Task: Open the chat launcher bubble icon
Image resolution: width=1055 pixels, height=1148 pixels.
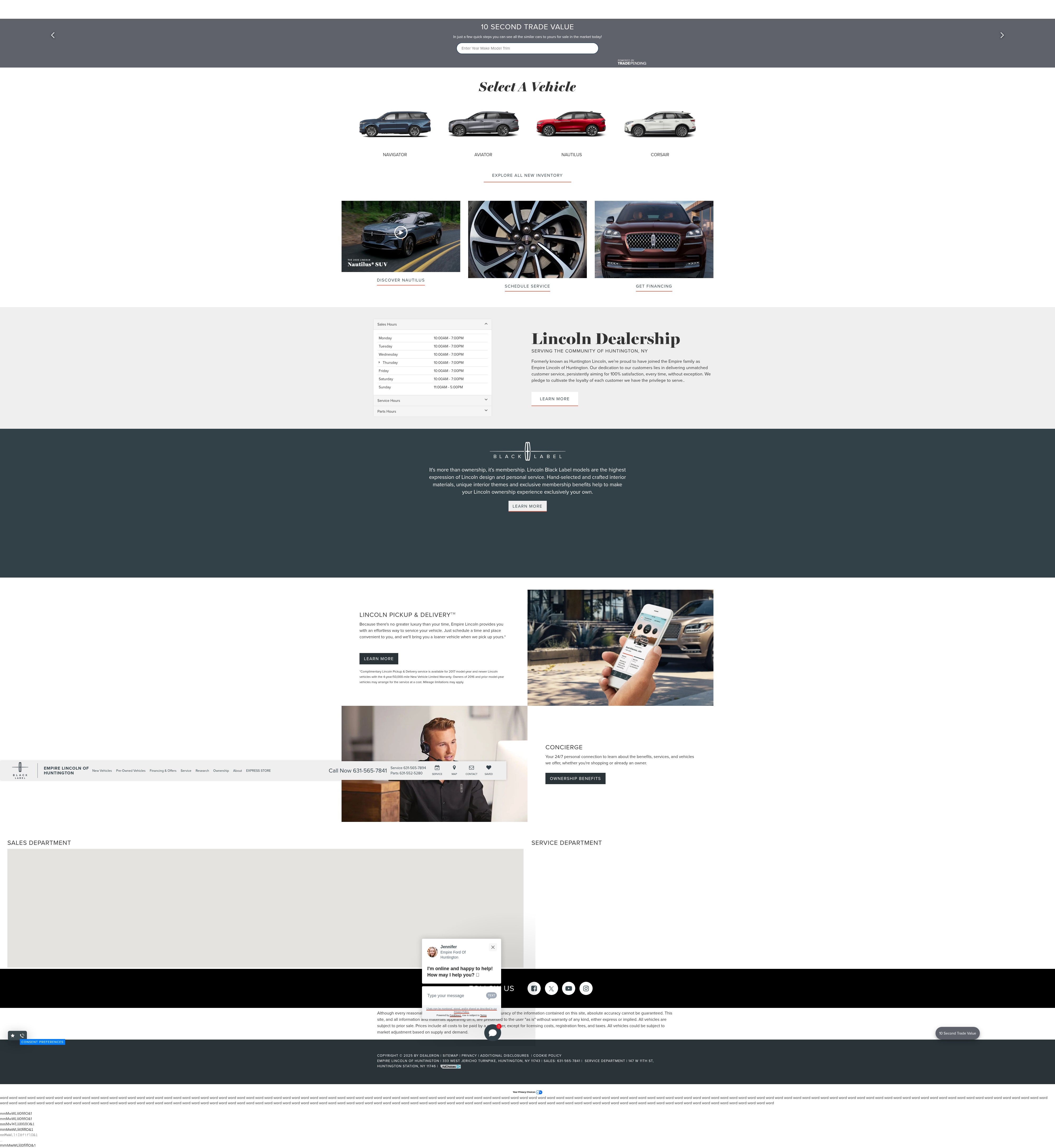Action: [x=493, y=1032]
